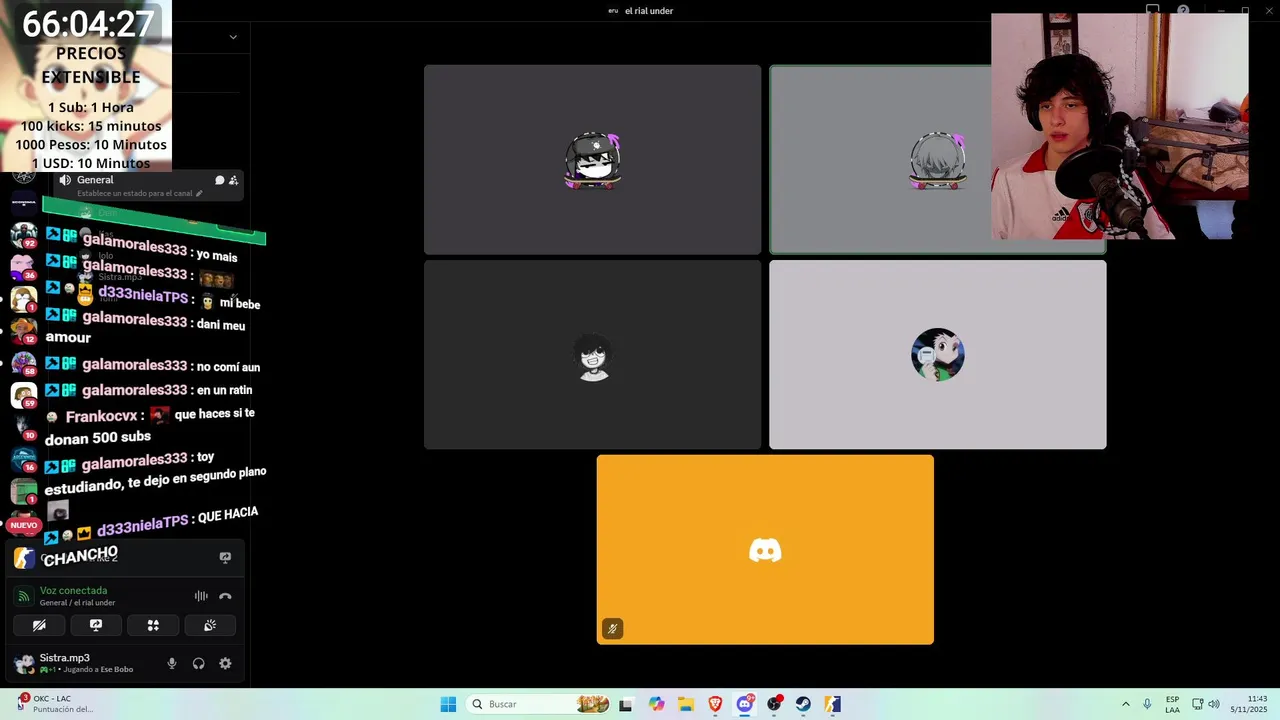The width and height of the screenshot is (1280, 720).
Task: Open the game activity screen icon
Action: tap(225, 557)
